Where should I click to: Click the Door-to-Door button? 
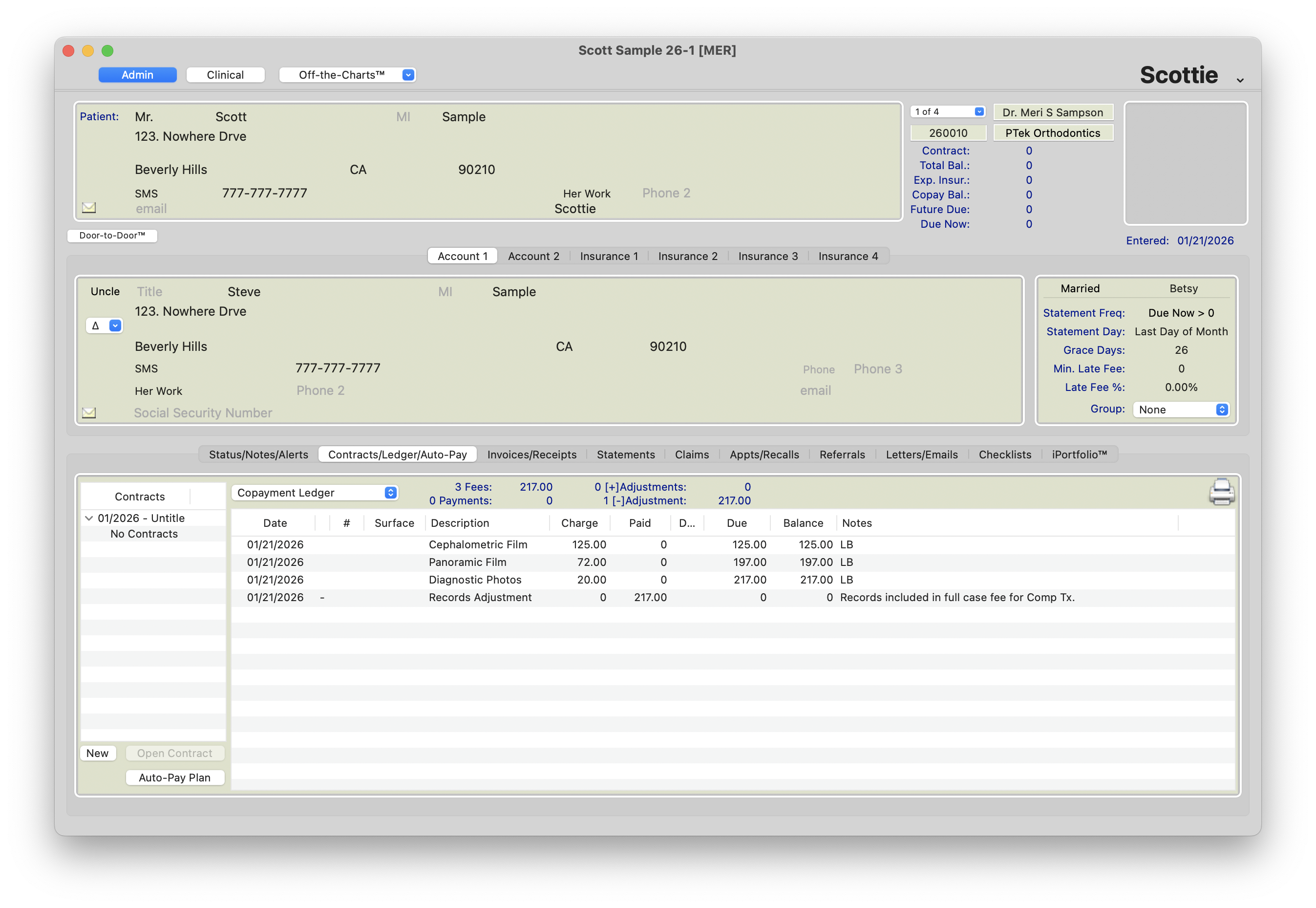click(112, 236)
